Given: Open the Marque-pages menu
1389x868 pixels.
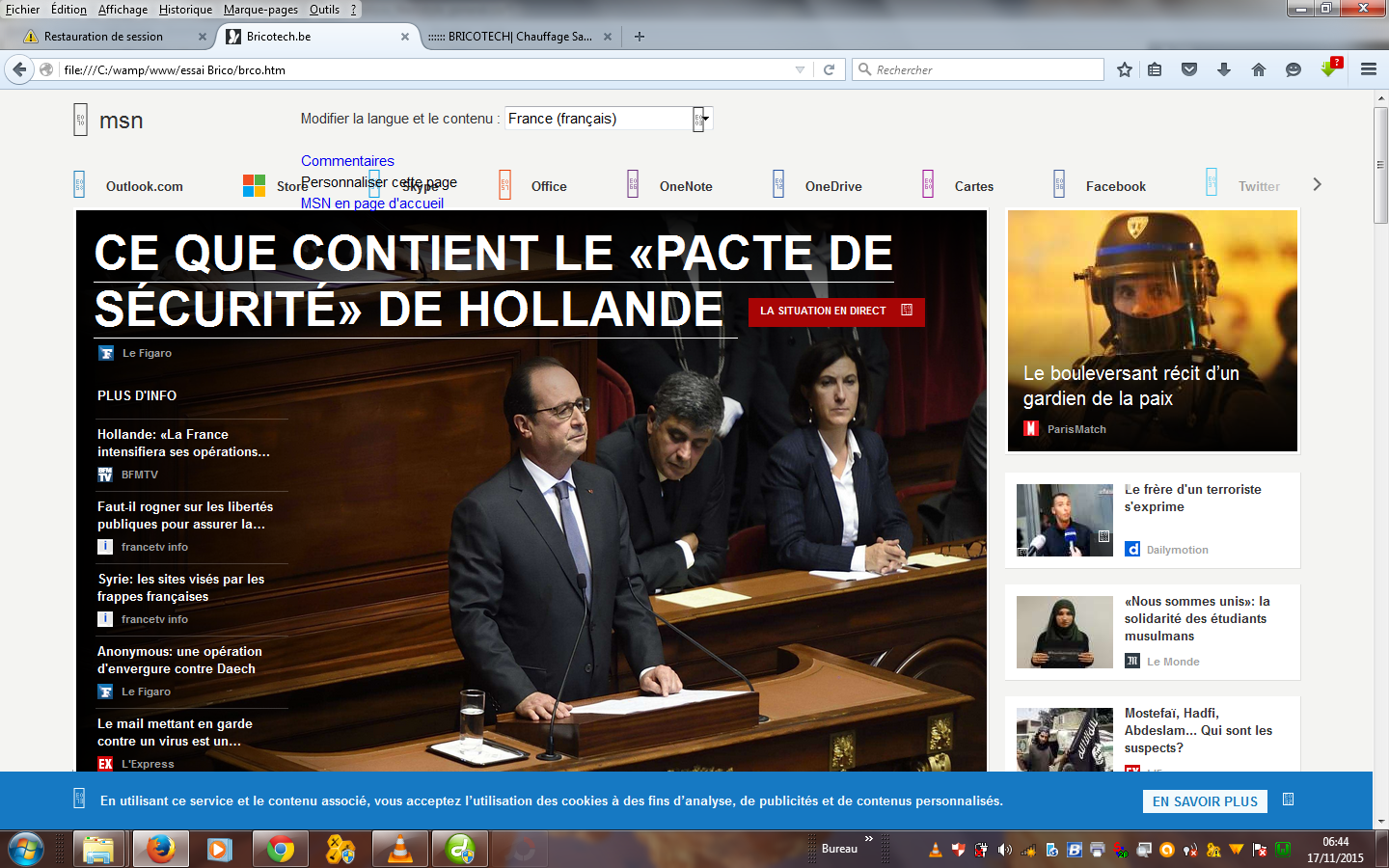Looking at the screenshot, I should point(260,10).
